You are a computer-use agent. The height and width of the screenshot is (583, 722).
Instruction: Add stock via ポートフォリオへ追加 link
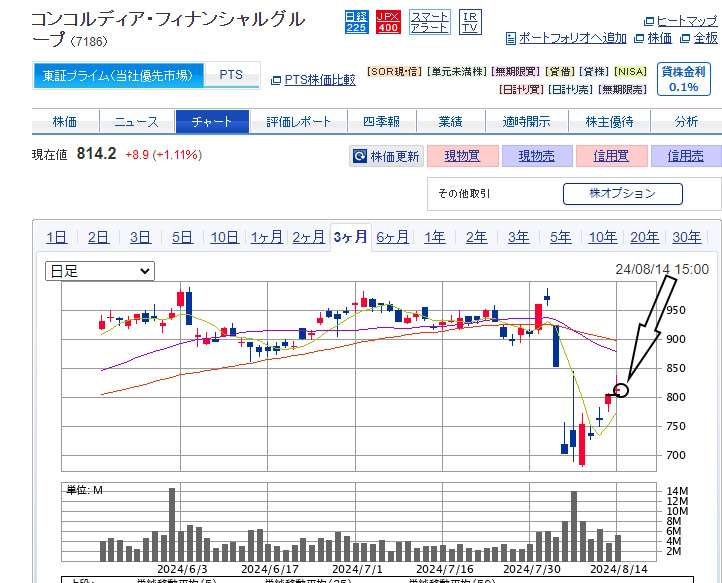coord(572,38)
